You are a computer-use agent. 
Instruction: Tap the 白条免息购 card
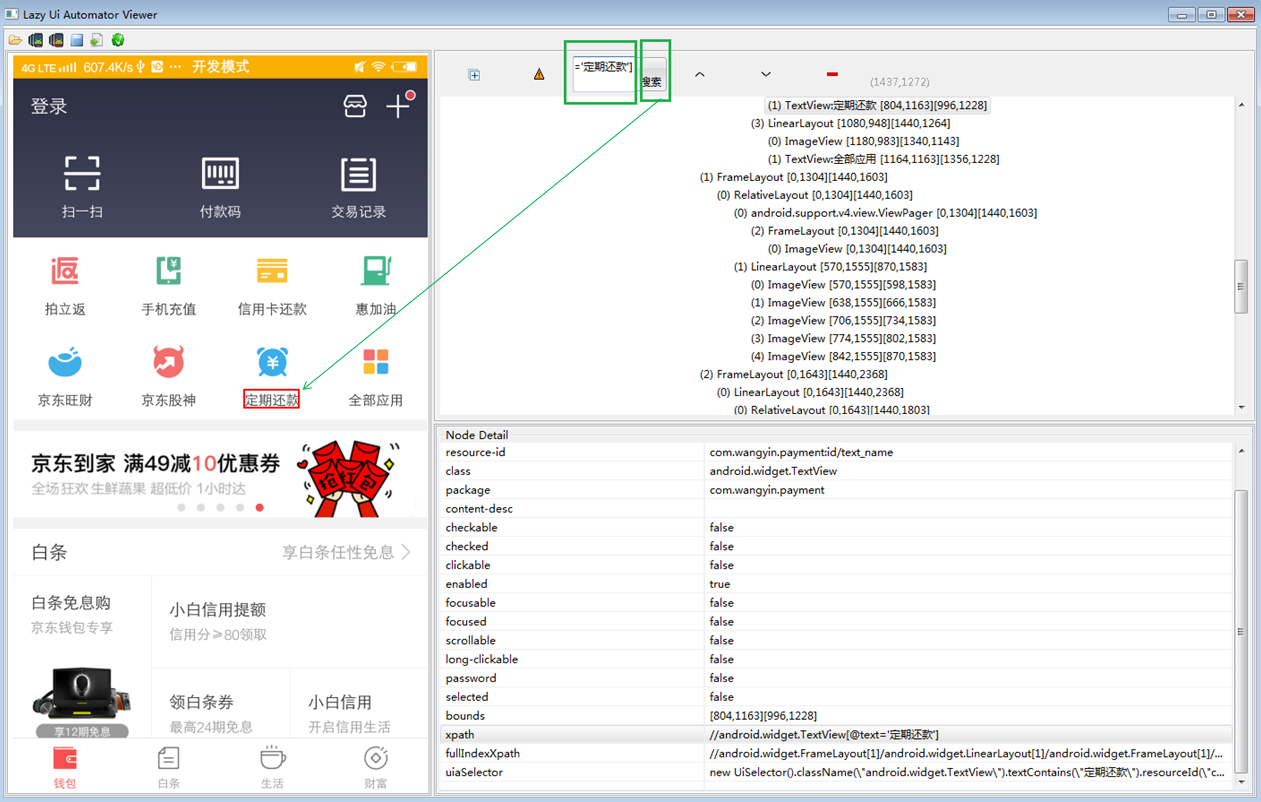click(82, 657)
